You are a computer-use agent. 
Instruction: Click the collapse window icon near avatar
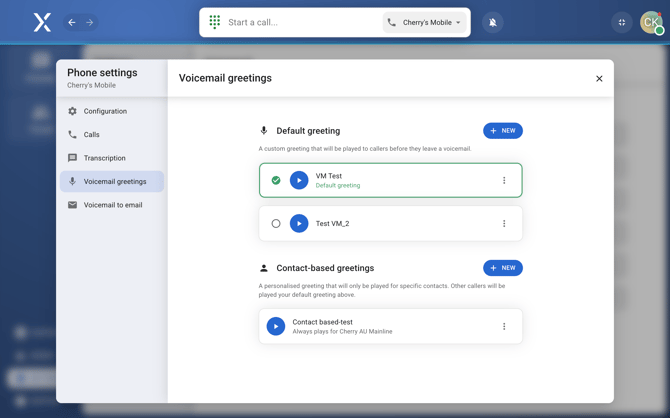pos(622,22)
